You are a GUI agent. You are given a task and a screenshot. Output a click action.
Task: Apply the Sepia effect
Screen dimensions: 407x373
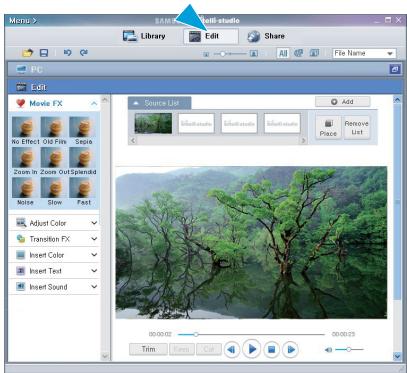[83, 130]
